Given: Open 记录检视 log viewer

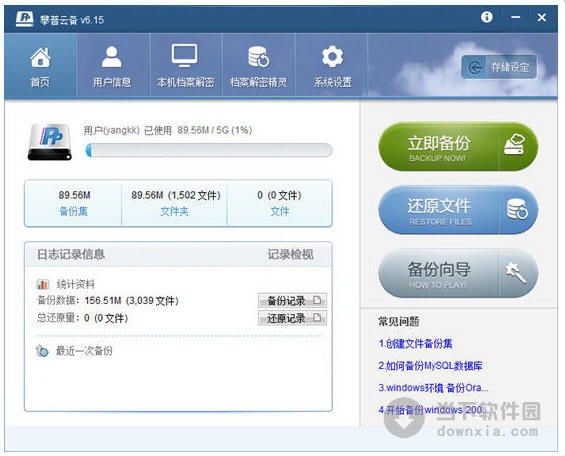Looking at the screenshot, I should tap(290, 254).
